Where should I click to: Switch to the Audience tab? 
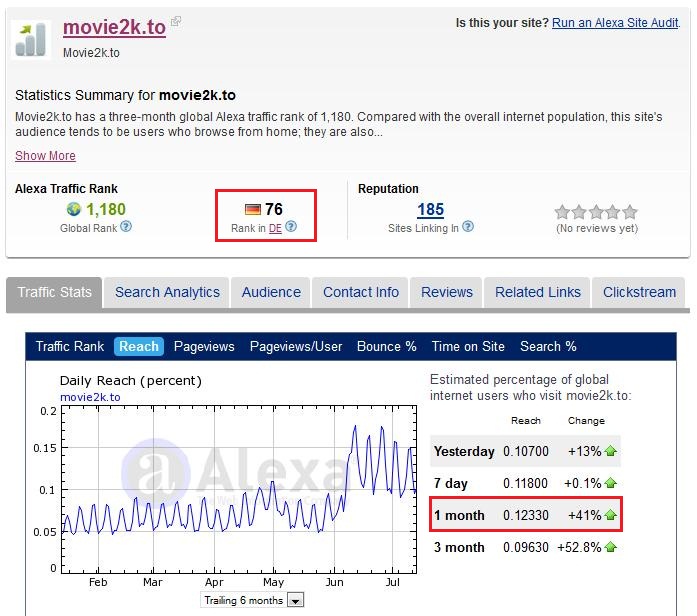(271, 292)
